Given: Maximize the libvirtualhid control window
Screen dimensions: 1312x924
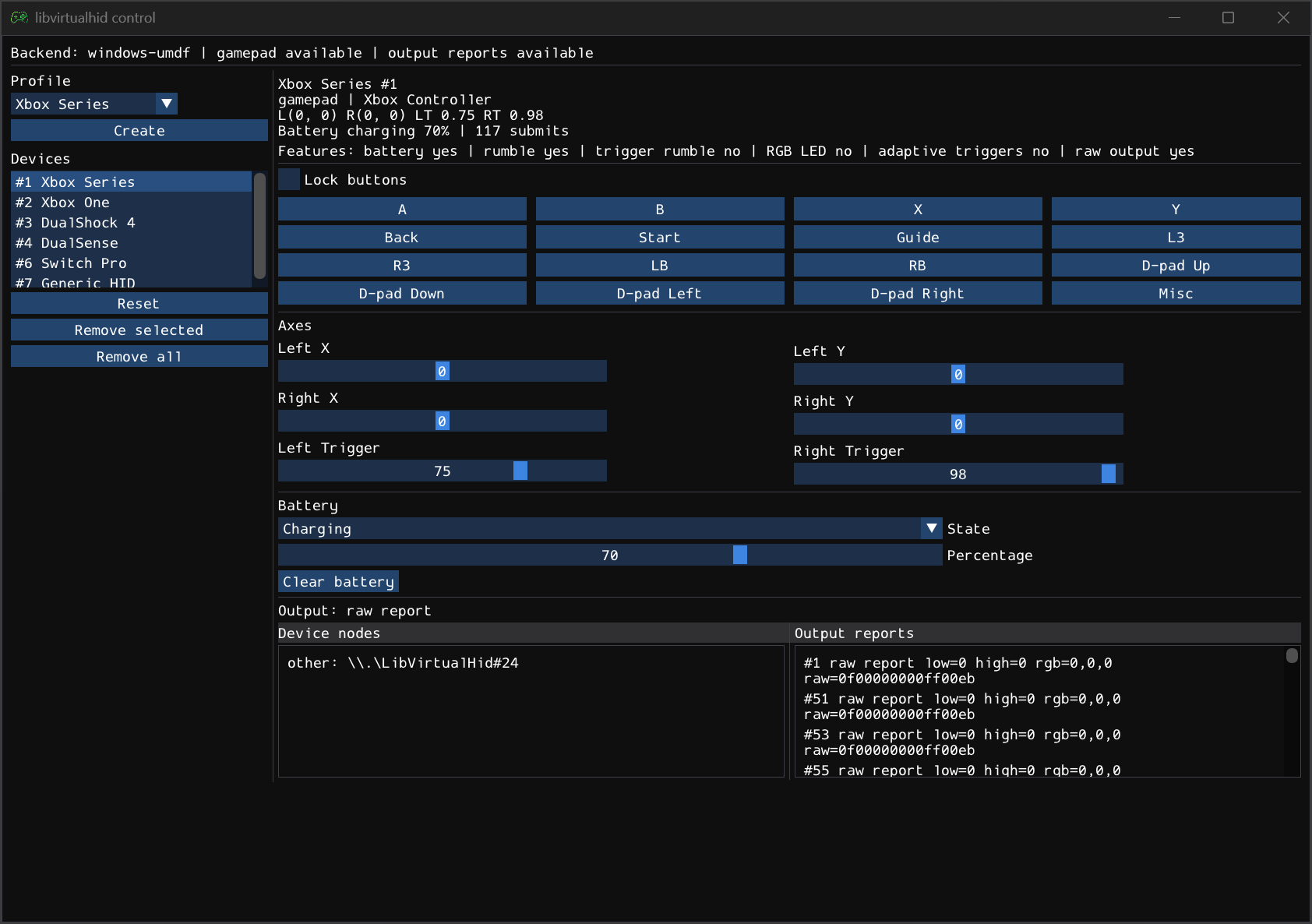Looking at the screenshot, I should tap(1229, 17).
